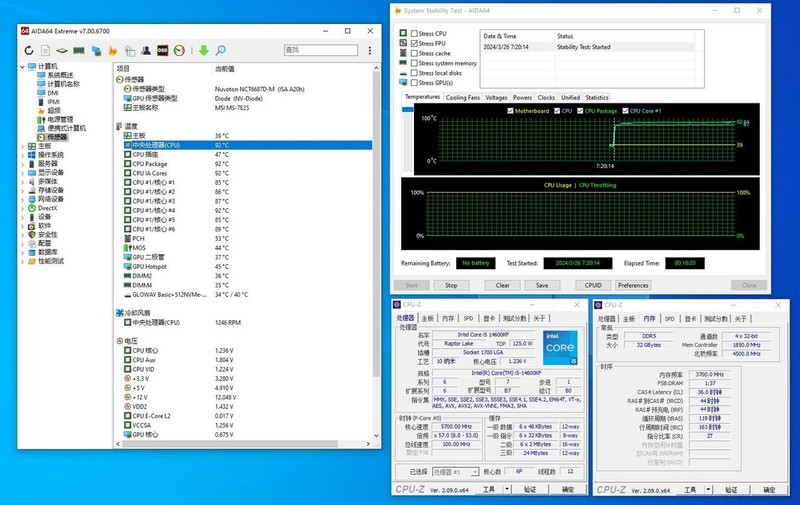The image size is (800, 505).
Task: Uncheck the Stress FPU checkbox
Action: 415,43
